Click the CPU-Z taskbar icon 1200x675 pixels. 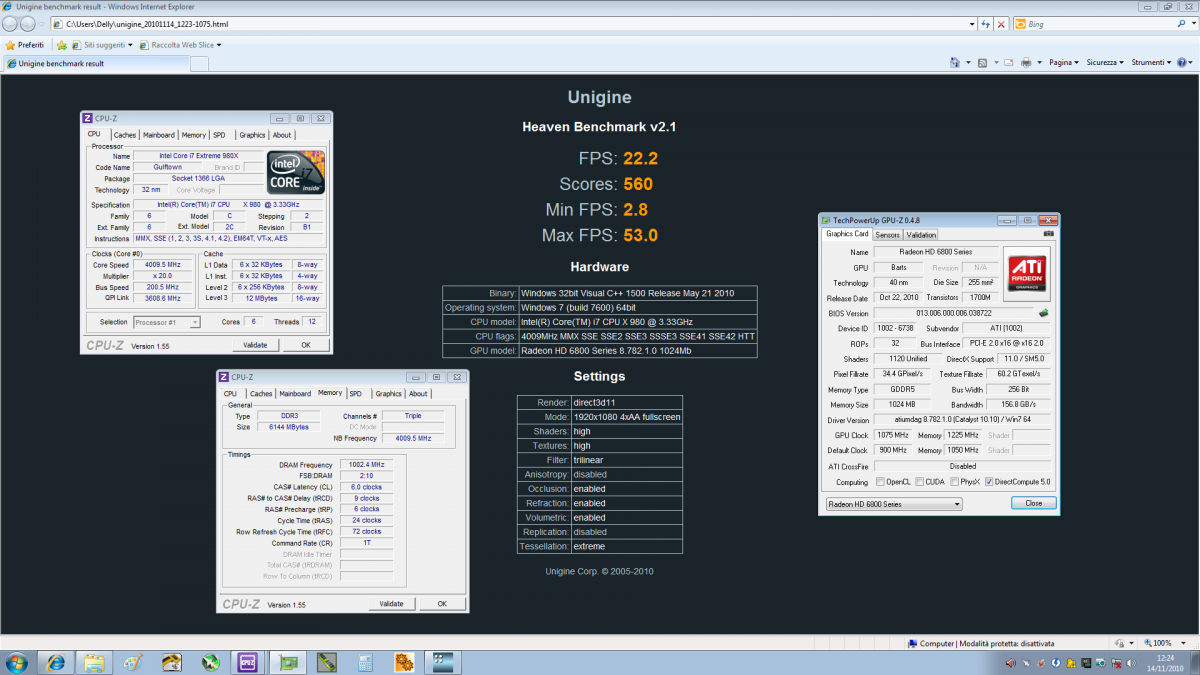(246, 662)
